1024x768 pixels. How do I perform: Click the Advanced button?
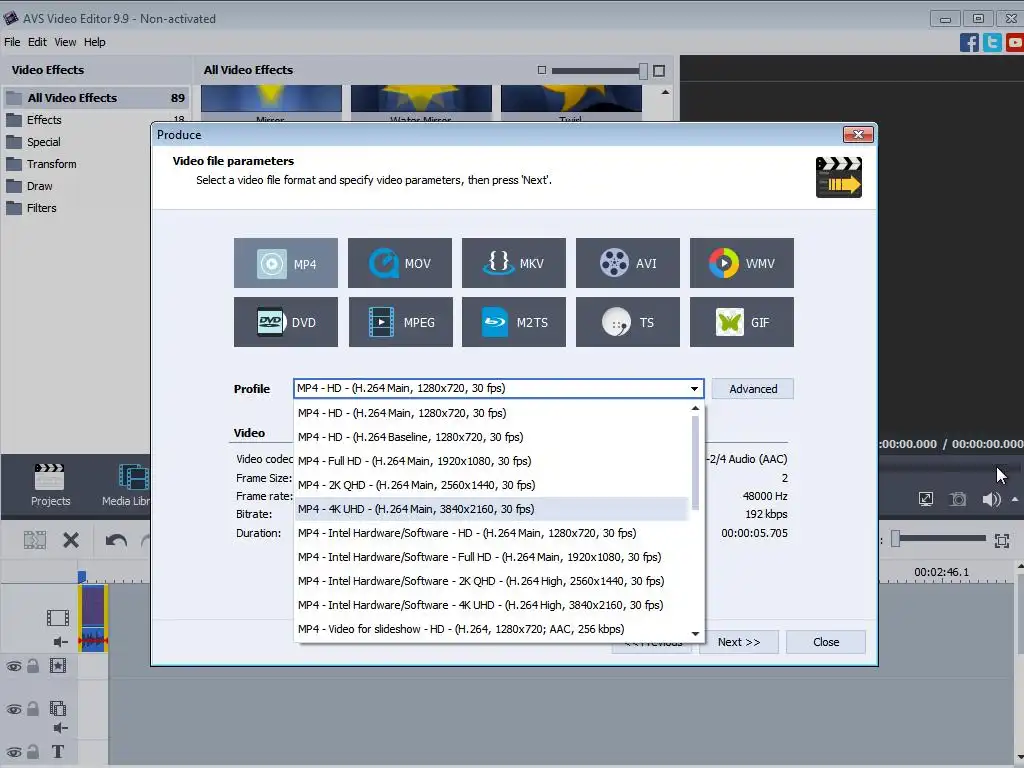pyautogui.click(x=752, y=389)
